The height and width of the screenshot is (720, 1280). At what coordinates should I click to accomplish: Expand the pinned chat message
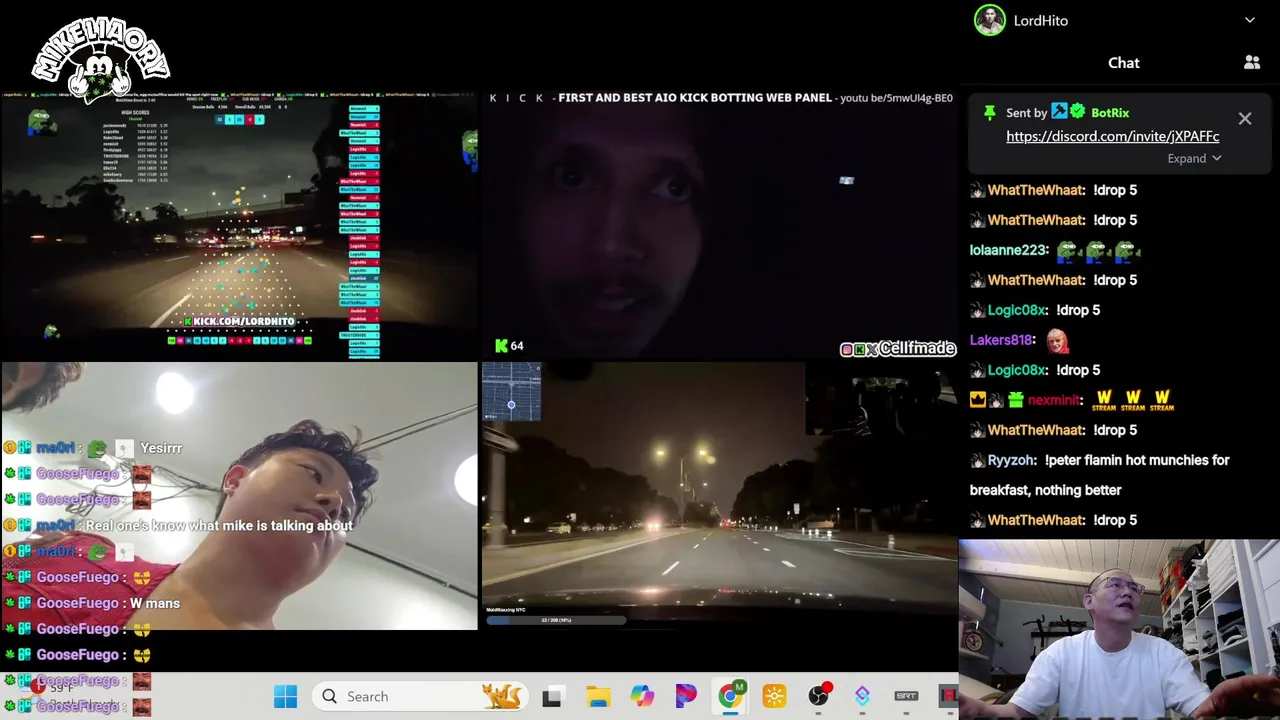(1194, 158)
